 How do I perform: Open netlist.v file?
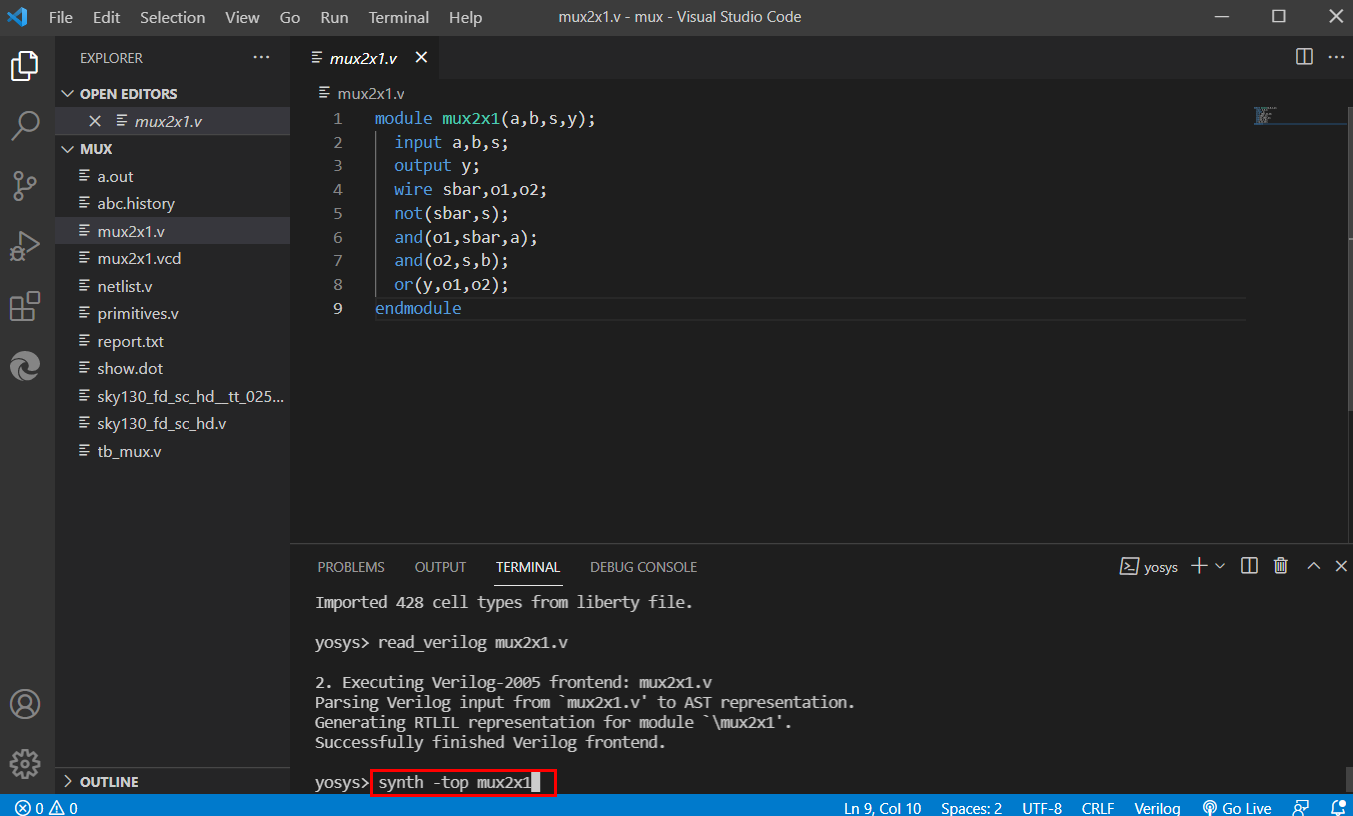pyautogui.click(x=172, y=286)
